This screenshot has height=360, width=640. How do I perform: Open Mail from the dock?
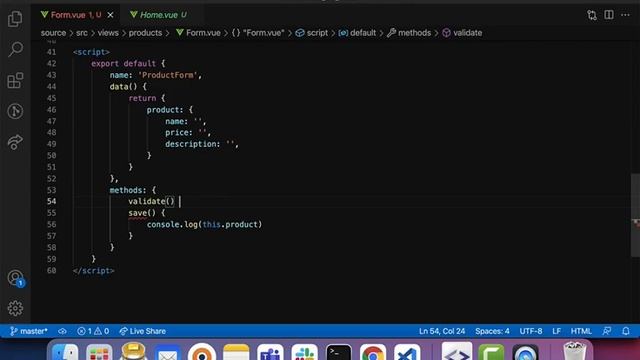(x=167, y=352)
